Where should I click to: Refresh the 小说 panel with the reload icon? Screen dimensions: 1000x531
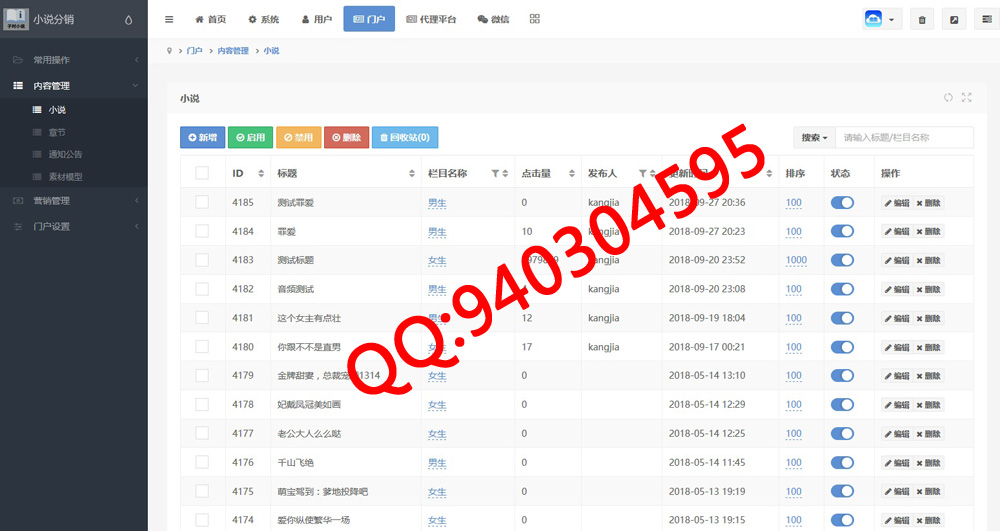coord(948,97)
